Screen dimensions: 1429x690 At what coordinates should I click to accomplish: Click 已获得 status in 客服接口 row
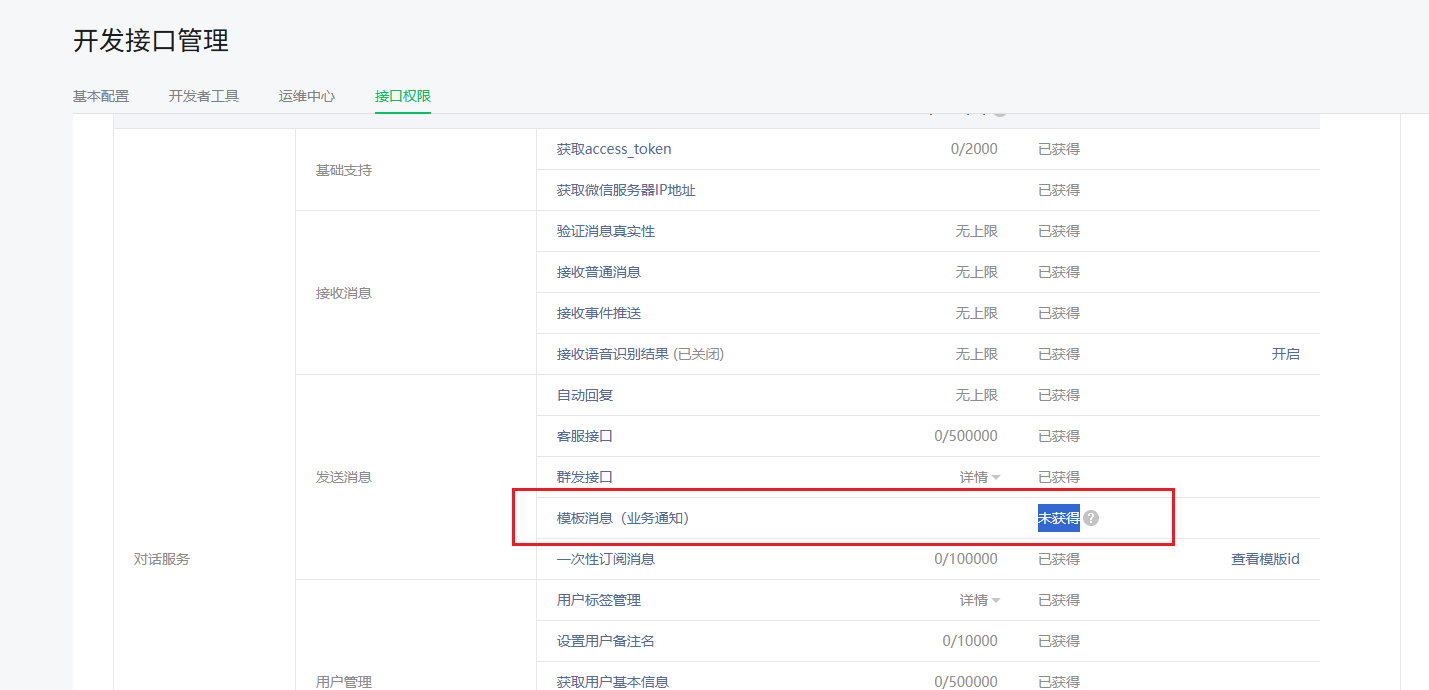tap(1059, 436)
